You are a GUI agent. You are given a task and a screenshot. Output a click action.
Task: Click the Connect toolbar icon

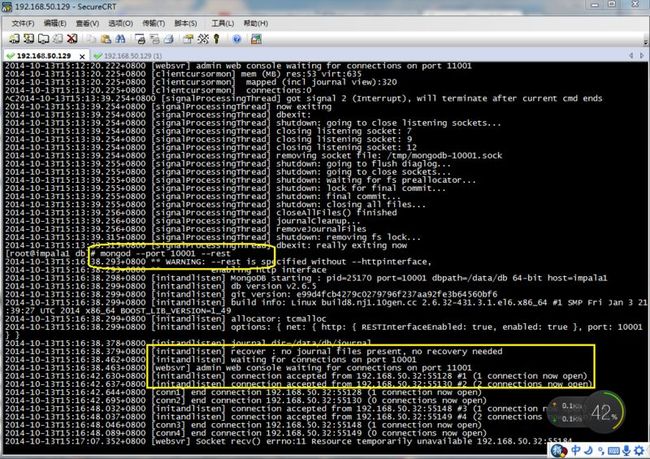15,39
